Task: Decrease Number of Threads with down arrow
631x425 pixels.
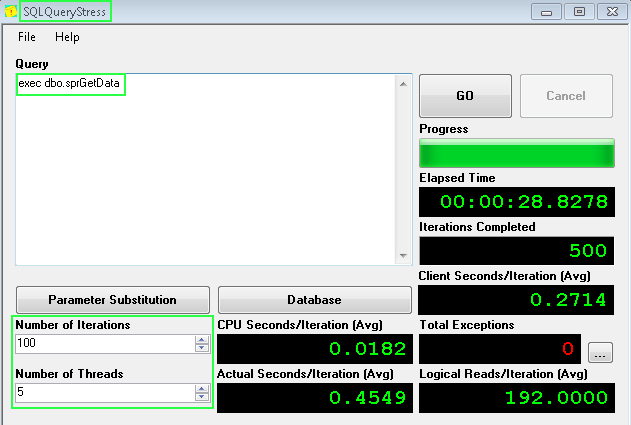Action: [x=202, y=397]
